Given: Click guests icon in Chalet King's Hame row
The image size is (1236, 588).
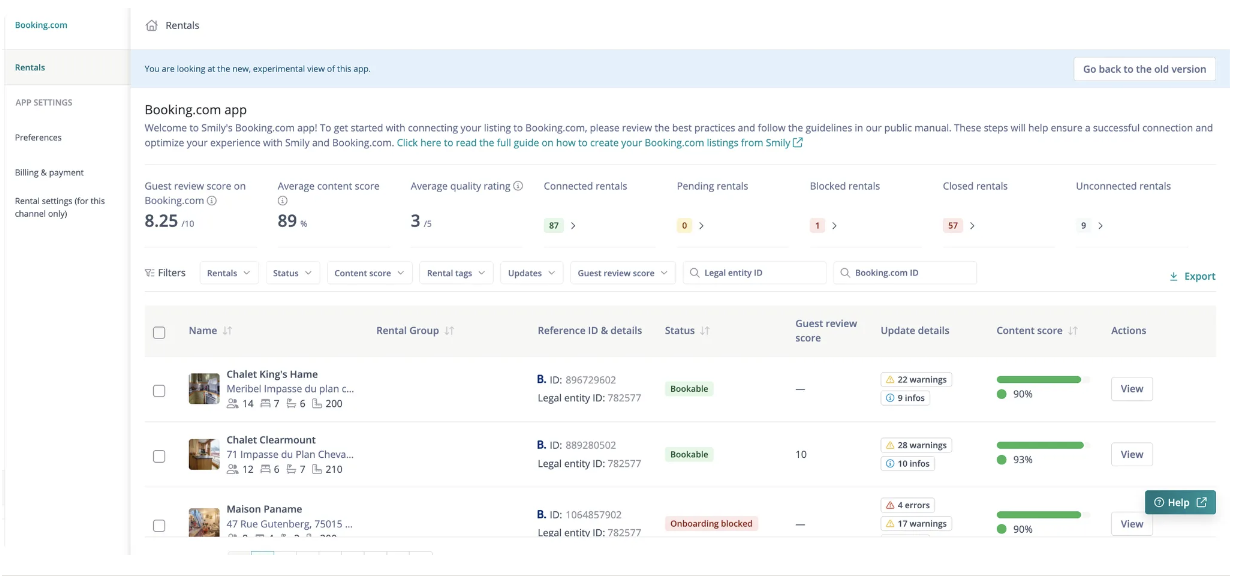Looking at the screenshot, I should pos(233,404).
